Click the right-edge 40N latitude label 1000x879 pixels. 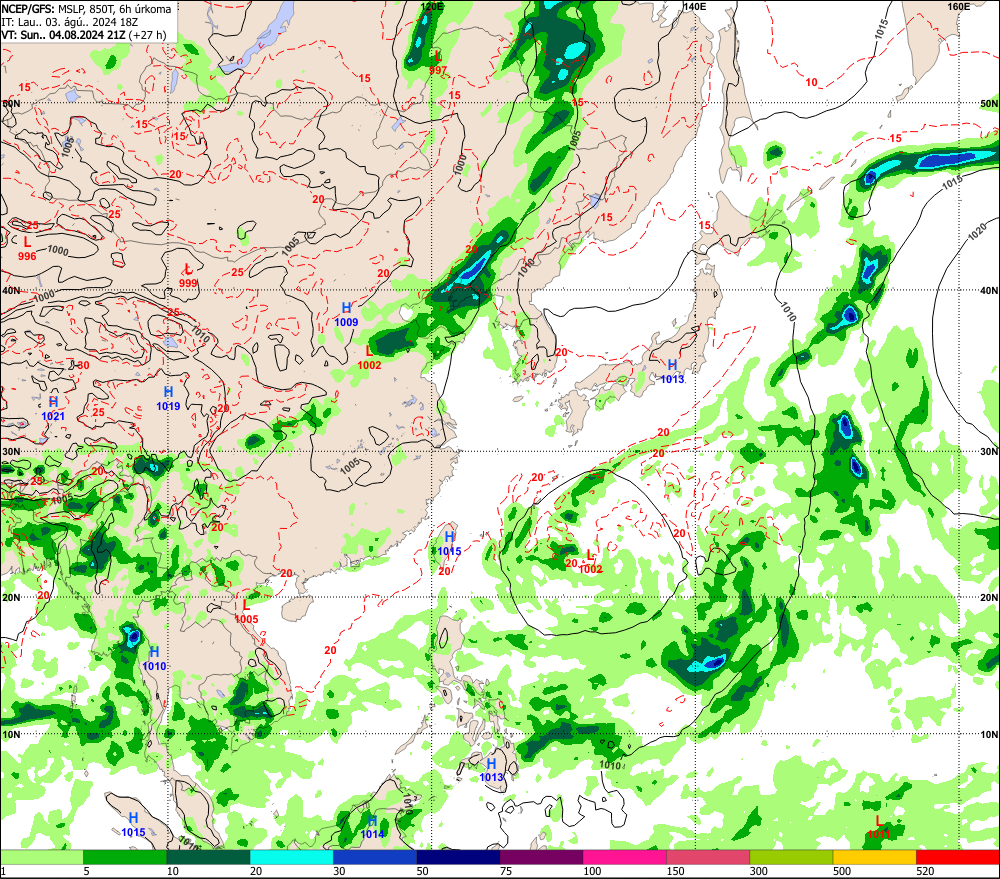coord(989,290)
